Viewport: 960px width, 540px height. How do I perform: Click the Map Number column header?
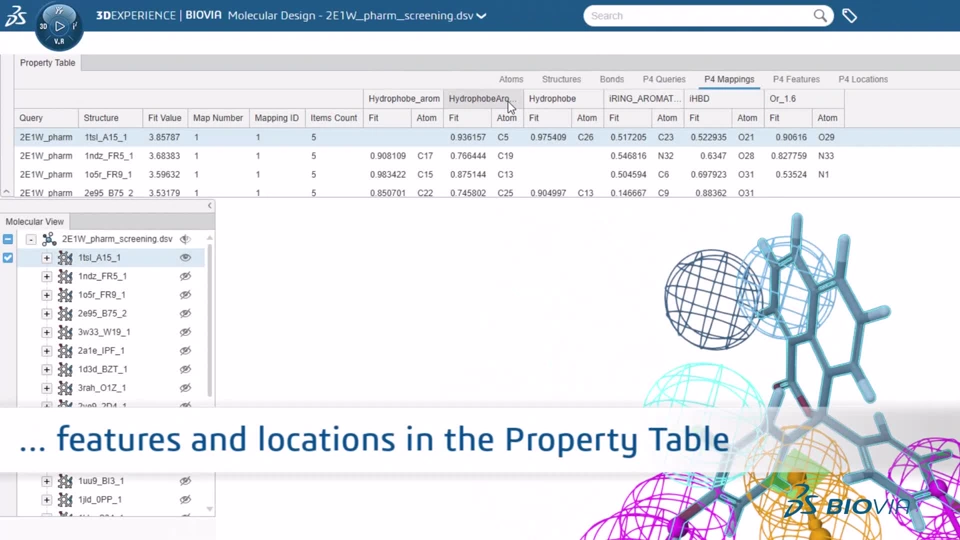[217, 118]
